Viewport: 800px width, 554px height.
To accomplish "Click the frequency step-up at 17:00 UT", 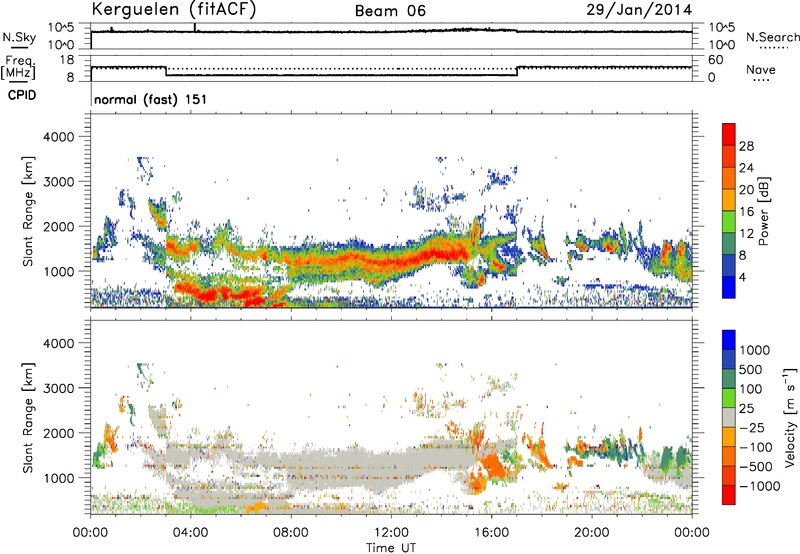I will point(517,71).
